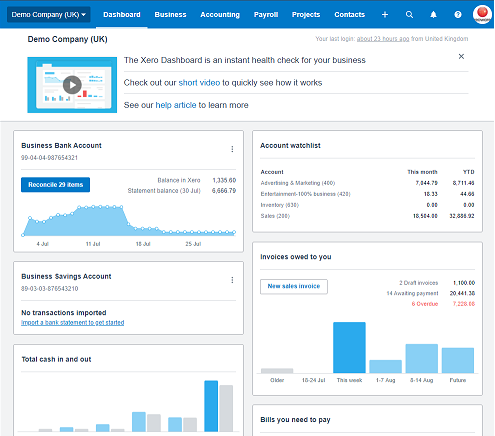Screen dimensions: 495x436
Task: Click the Business Savings Account title
Action: click(x=66, y=277)
